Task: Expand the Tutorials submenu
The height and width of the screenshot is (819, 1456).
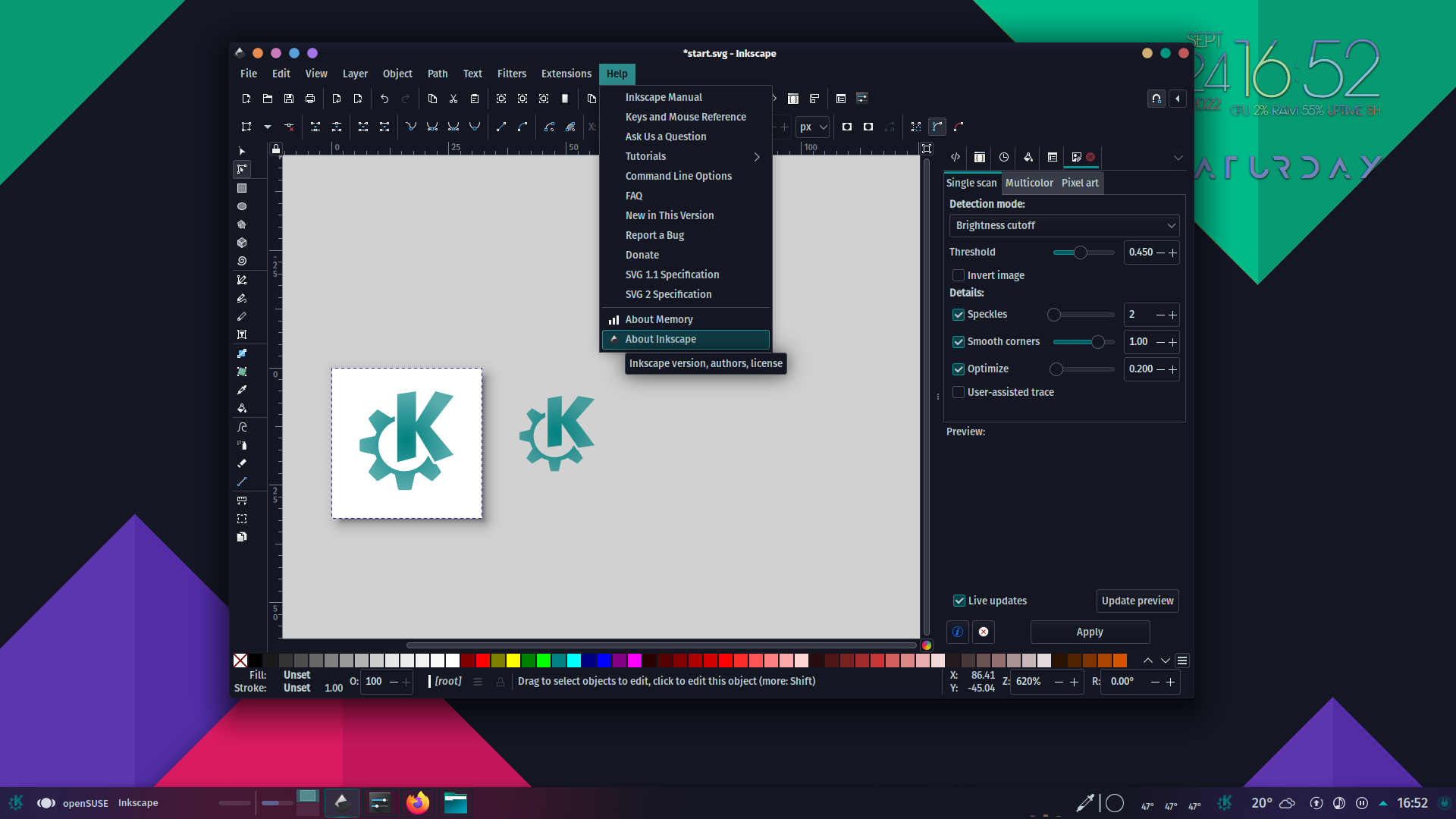Action: [x=686, y=156]
